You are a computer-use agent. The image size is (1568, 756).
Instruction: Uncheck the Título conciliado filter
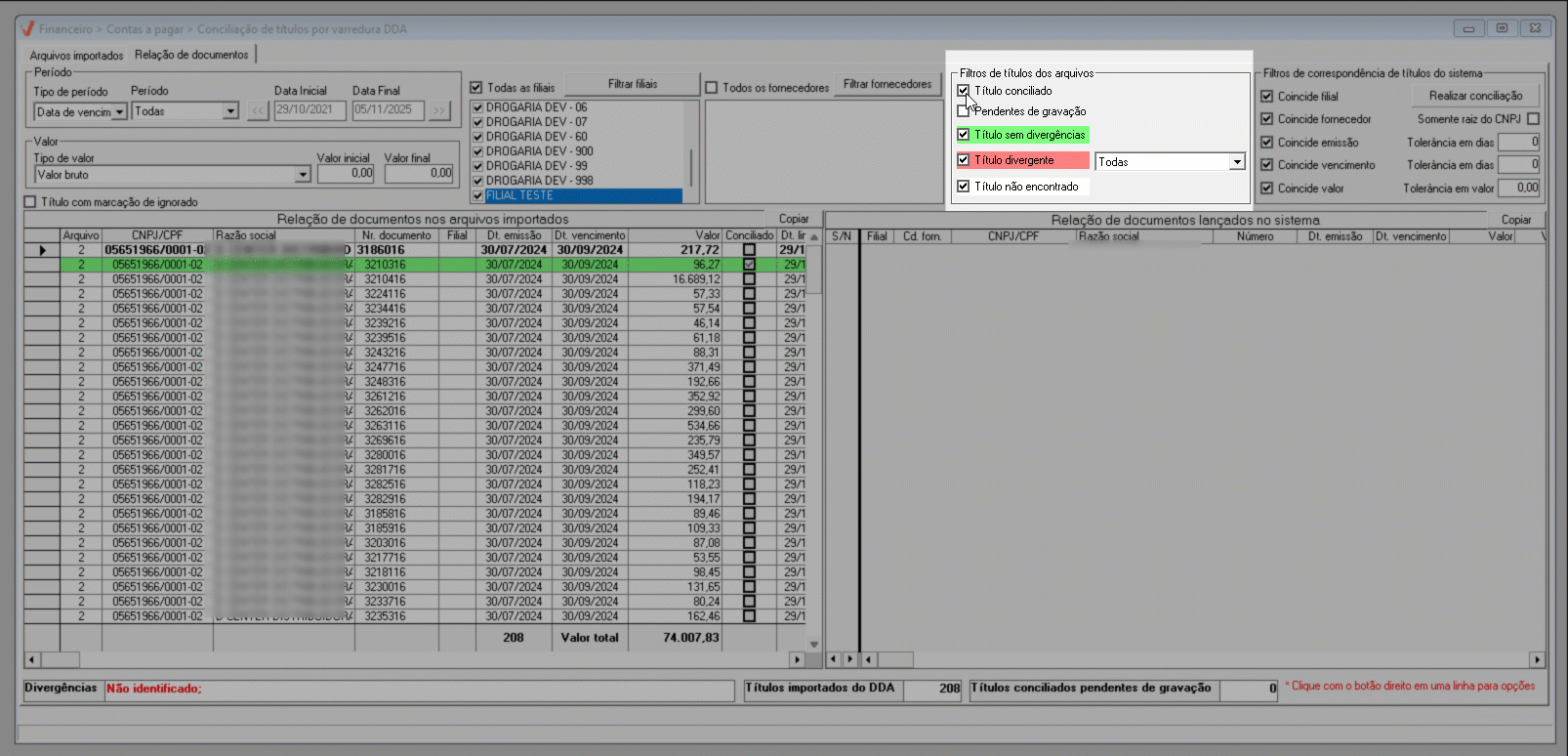pyautogui.click(x=964, y=91)
